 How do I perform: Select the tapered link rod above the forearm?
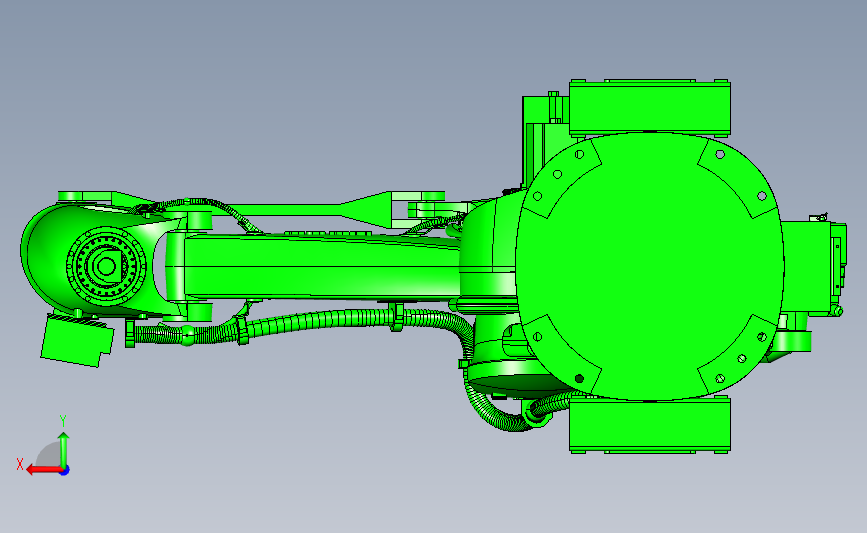tap(299, 210)
